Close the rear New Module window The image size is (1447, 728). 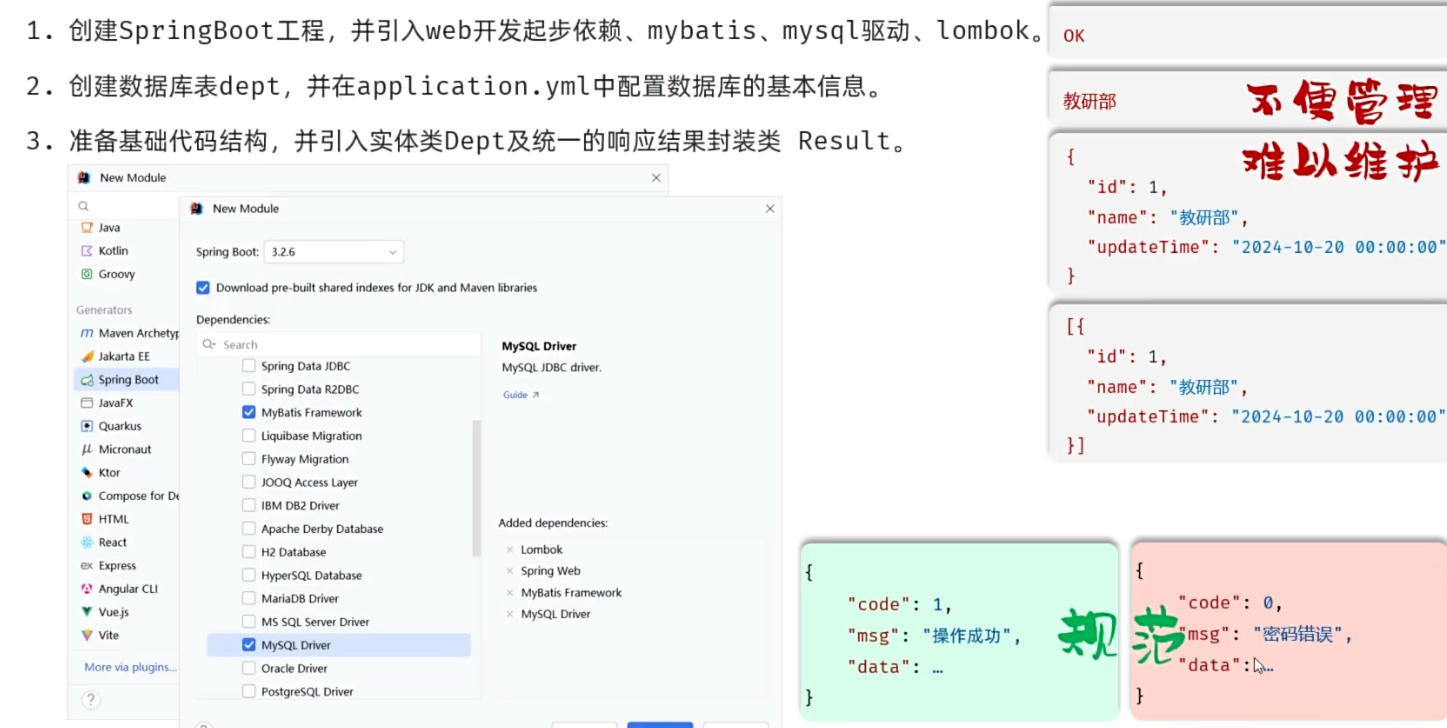click(x=656, y=178)
